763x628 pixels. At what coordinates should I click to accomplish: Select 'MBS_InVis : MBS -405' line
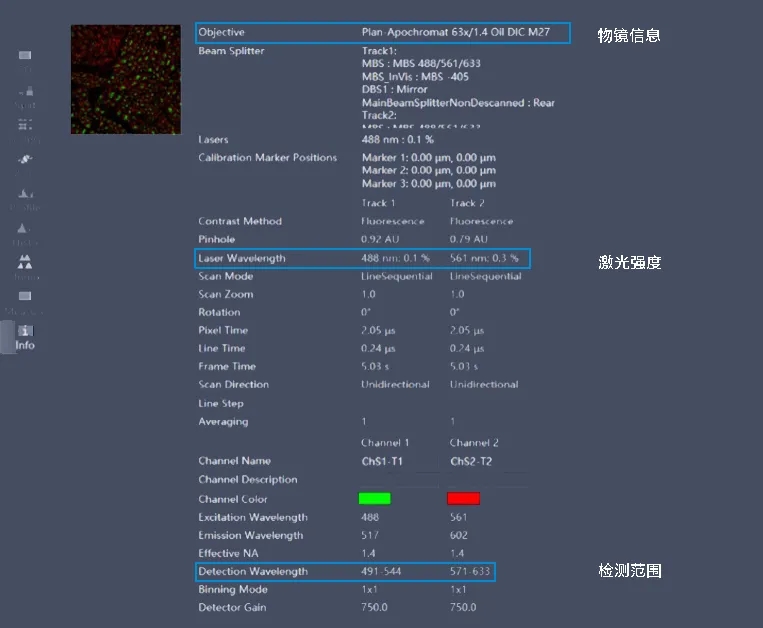point(415,76)
